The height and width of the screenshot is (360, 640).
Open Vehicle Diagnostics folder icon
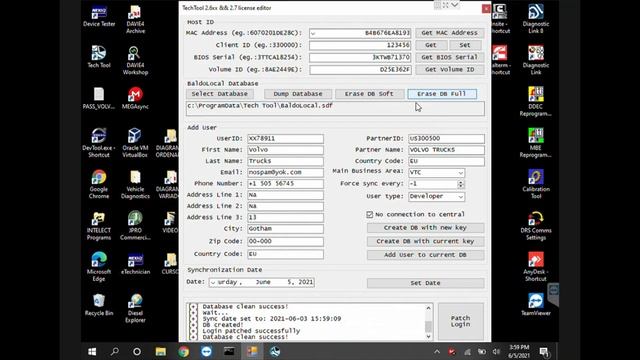(135, 184)
